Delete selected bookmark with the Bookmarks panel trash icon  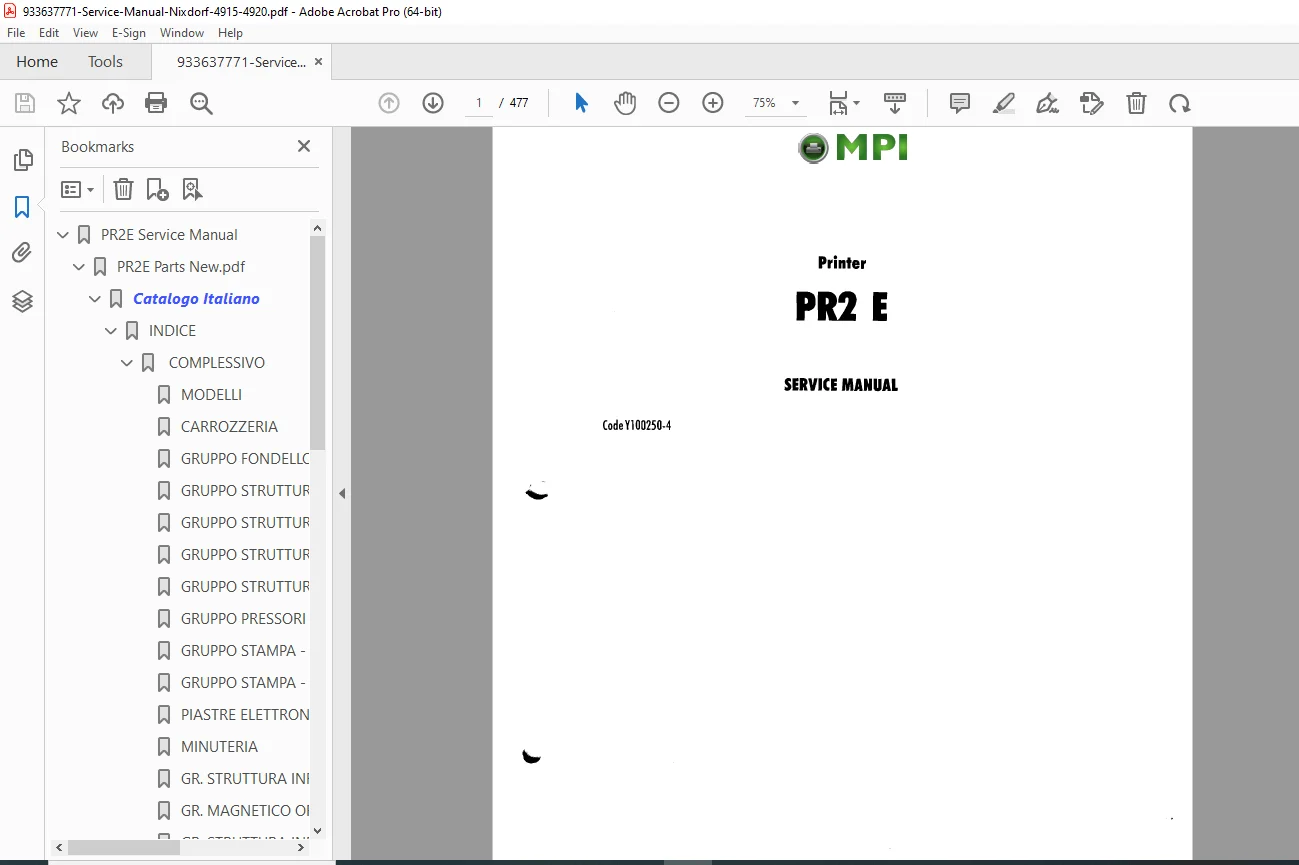[123, 189]
